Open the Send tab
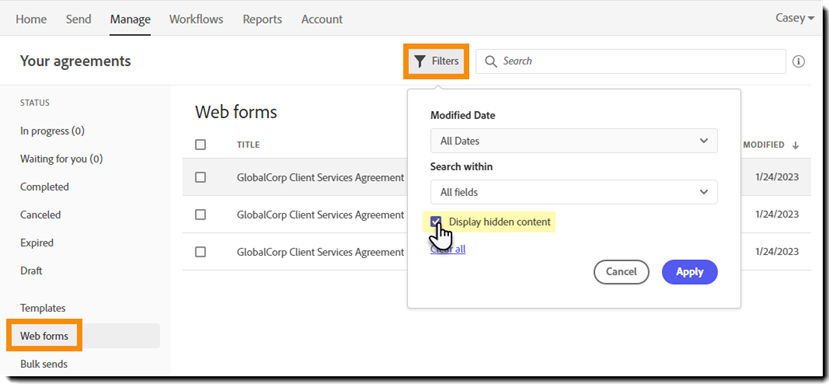The width and height of the screenshot is (829, 384). click(x=78, y=19)
